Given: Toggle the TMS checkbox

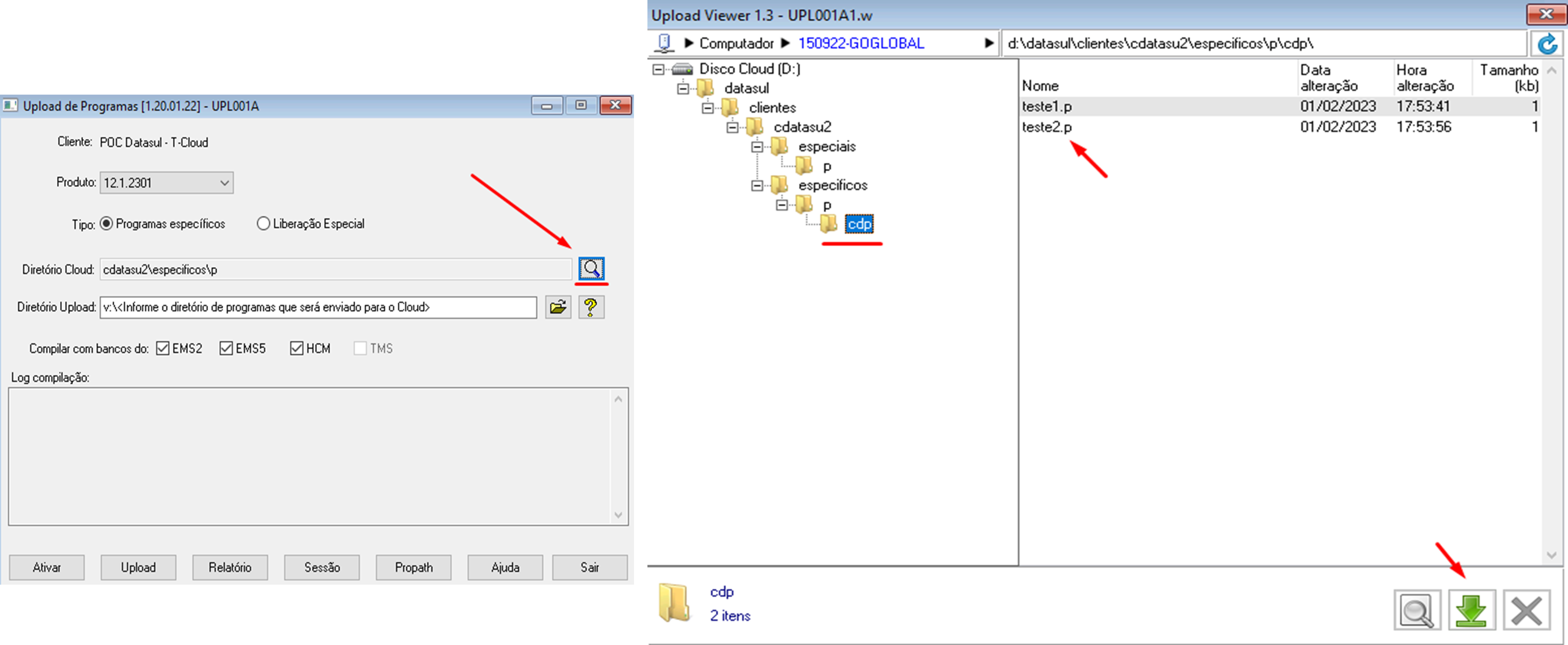Looking at the screenshot, I should click(360, 348).
